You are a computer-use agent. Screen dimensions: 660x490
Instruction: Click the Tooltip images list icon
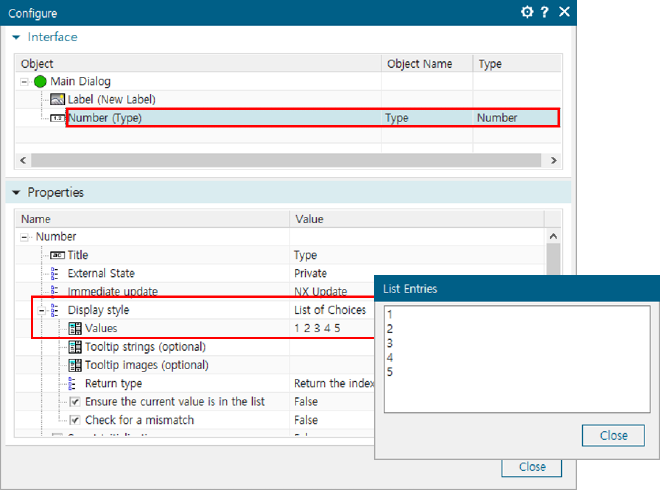[x=75, y=364]
